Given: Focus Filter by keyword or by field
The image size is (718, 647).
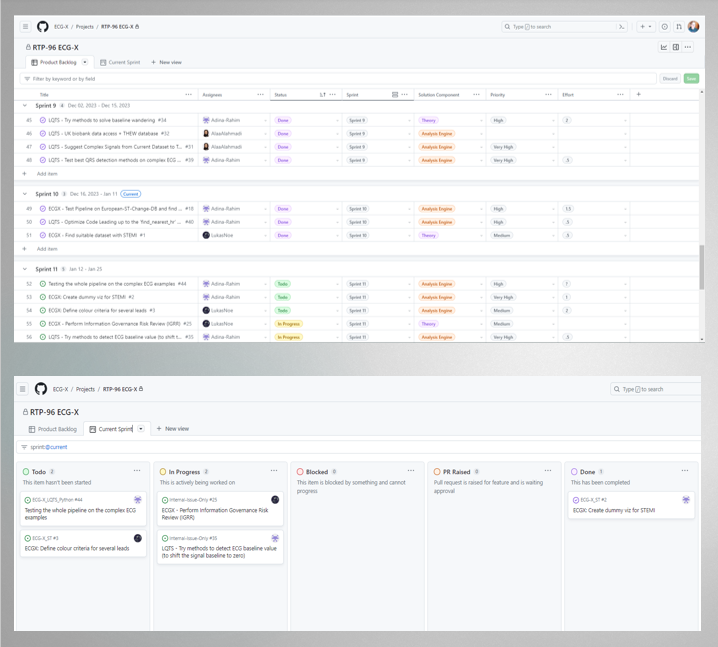Looking at the screenshot, I should click(338, 79).
